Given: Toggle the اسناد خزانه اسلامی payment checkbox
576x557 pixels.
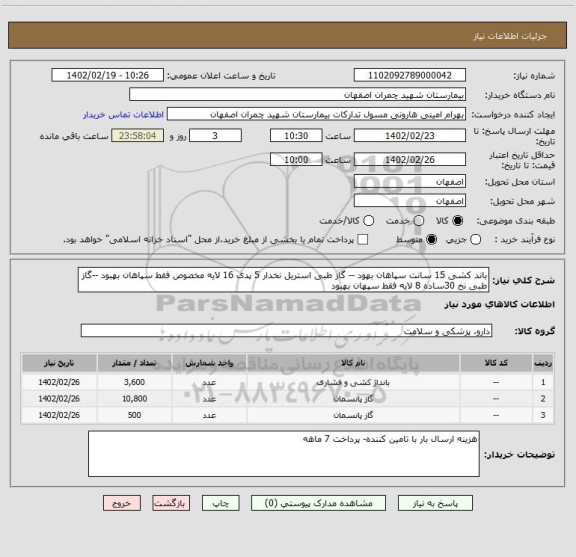Looking at the screenshot, I should click(363, 240).
